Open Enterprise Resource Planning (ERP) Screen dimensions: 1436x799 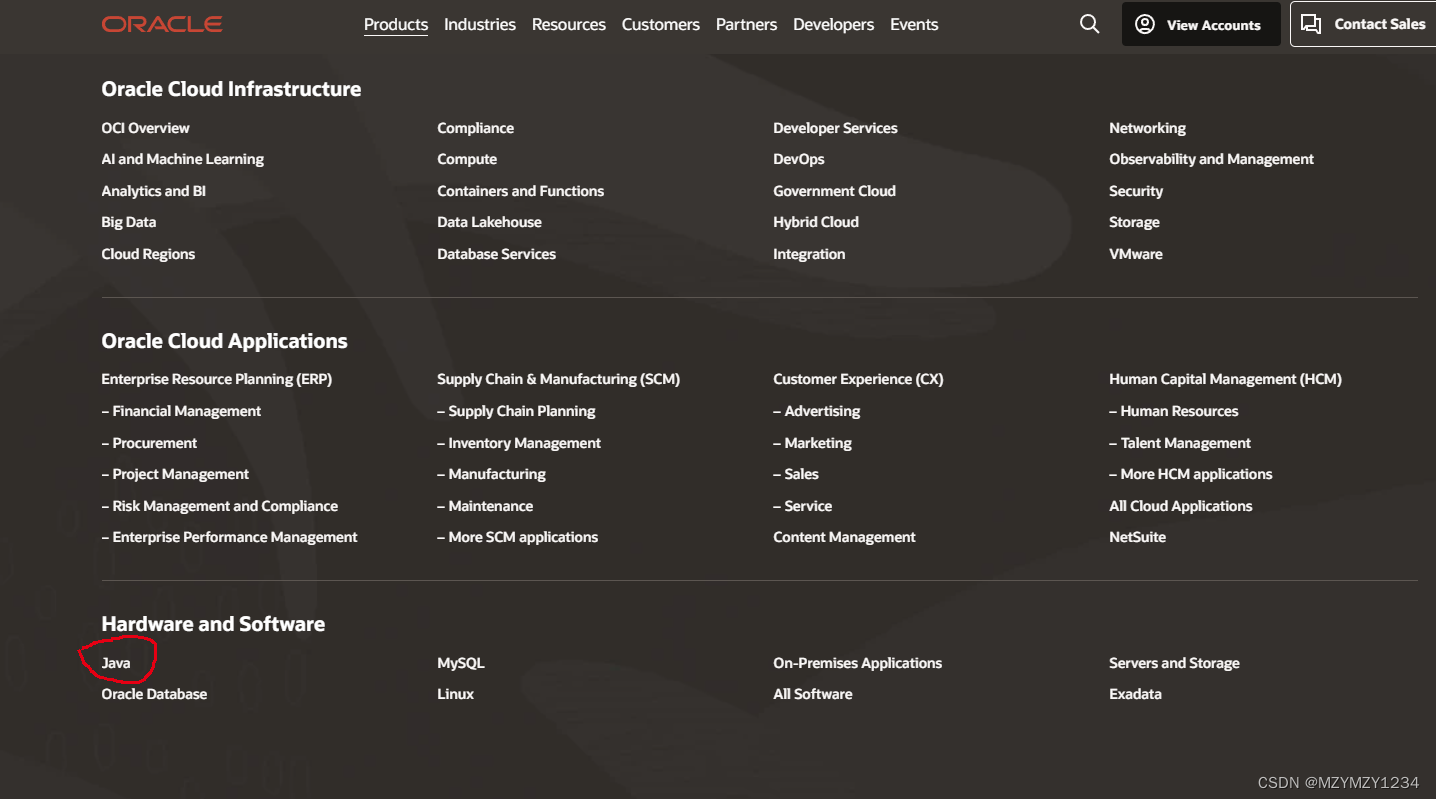(217, 379)
